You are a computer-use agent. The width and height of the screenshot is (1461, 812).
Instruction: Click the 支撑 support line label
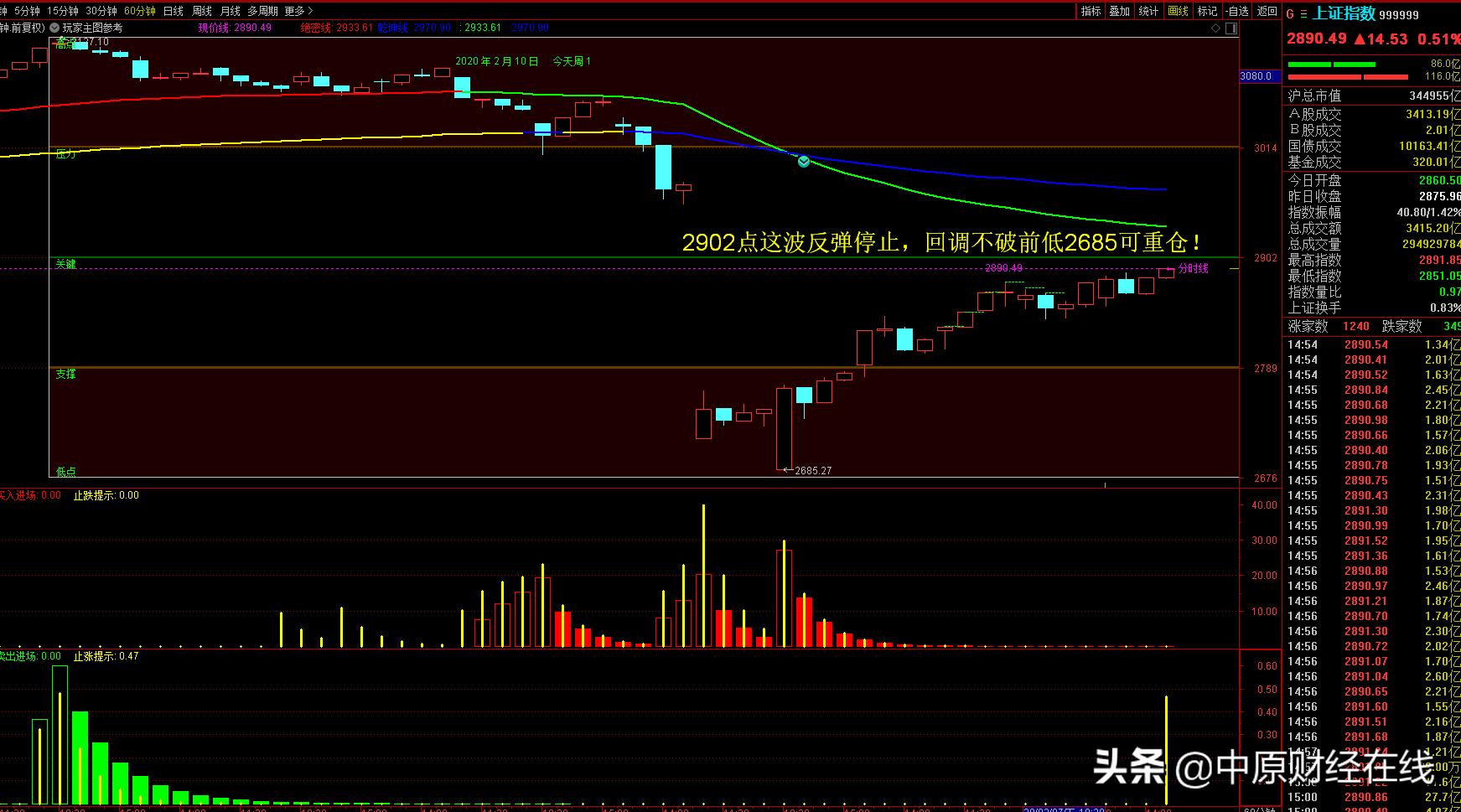coord(65,374)
